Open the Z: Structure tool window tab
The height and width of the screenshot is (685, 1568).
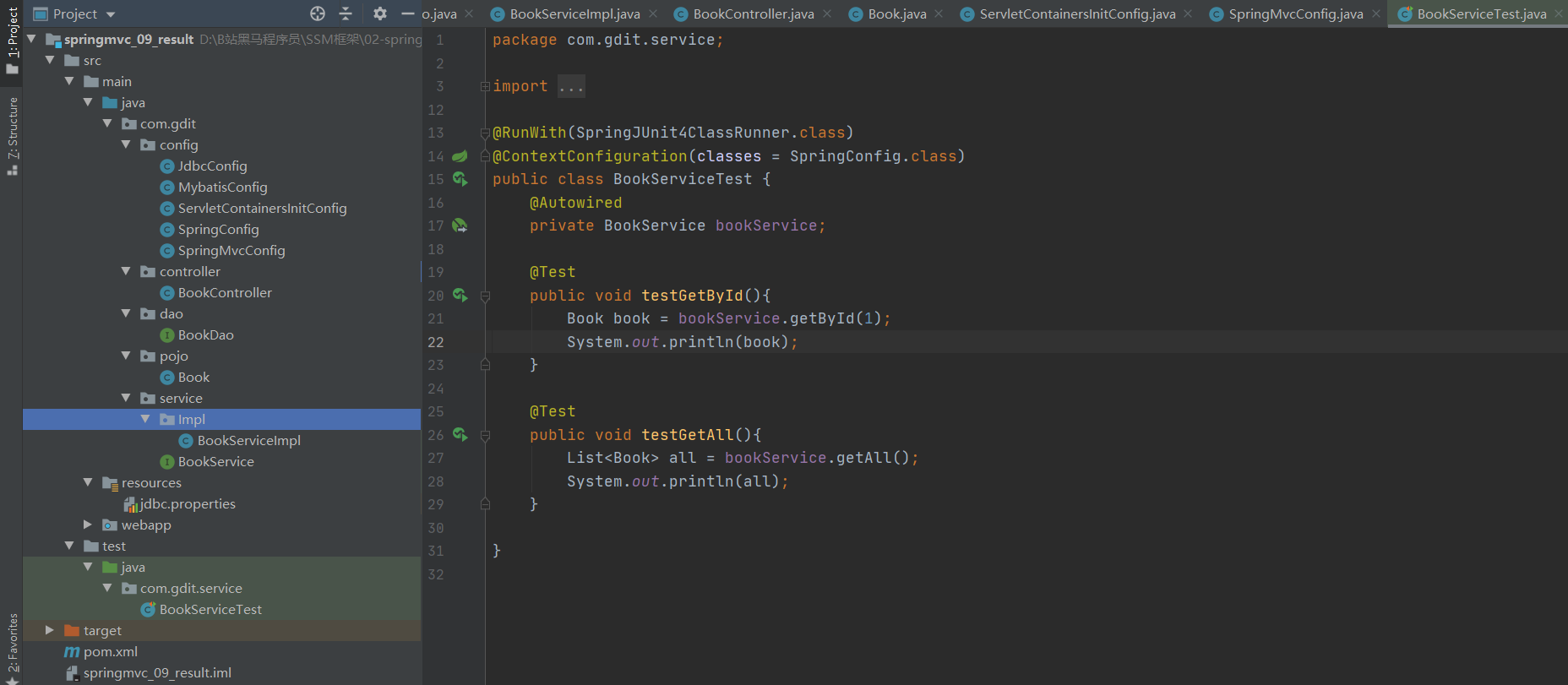click(x=12, y=135)
